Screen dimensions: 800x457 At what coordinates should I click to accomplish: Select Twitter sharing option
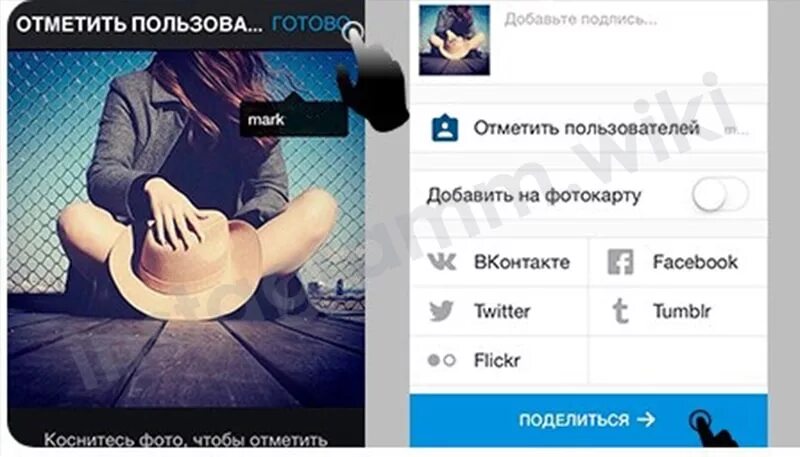click(x=499, y=311)
